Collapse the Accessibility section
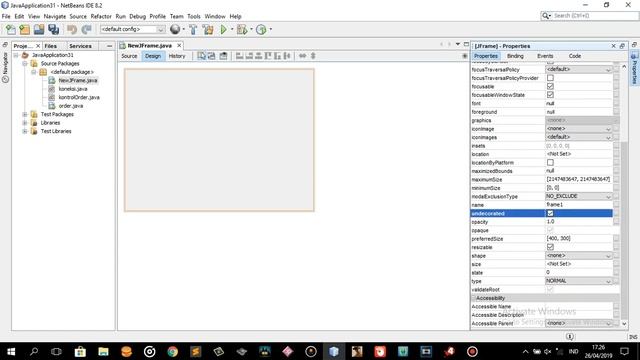The width and height of the screenshot is (640, 360). [474, 298]
